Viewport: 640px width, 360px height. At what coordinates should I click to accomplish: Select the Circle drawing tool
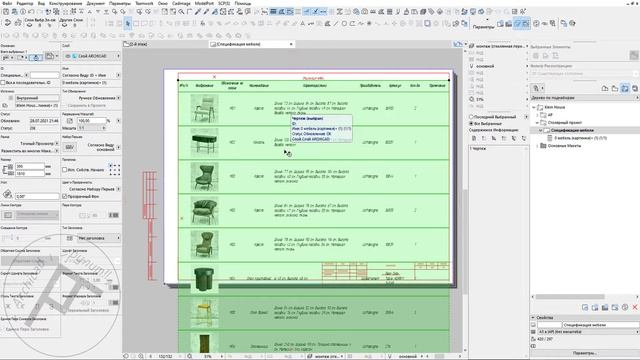[x=344, y=24]
